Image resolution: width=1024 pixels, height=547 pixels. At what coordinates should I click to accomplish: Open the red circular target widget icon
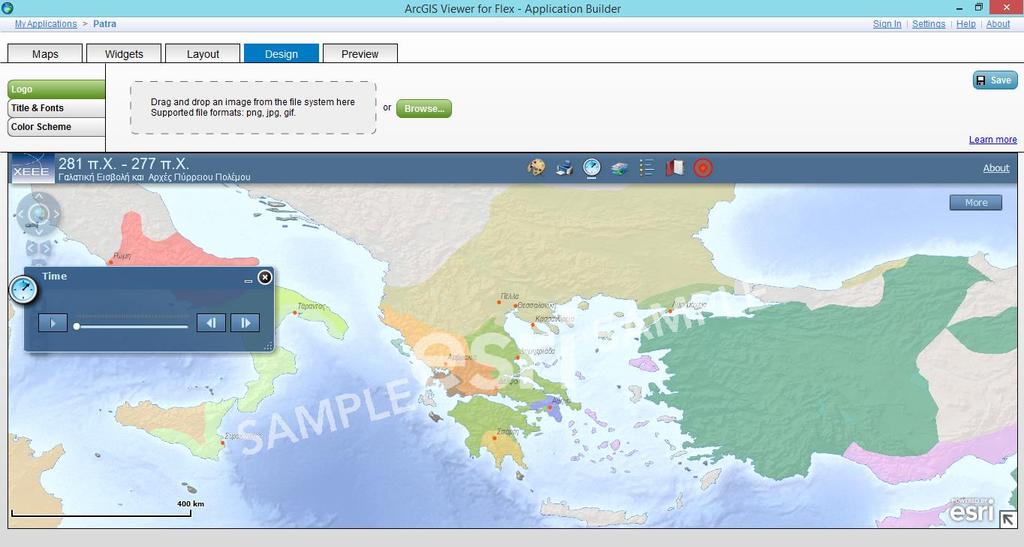point(703,168)
